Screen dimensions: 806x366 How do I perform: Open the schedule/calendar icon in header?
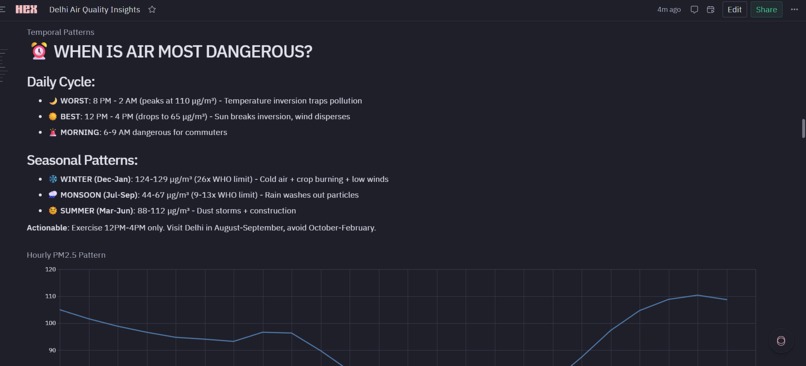coord(710,9)
